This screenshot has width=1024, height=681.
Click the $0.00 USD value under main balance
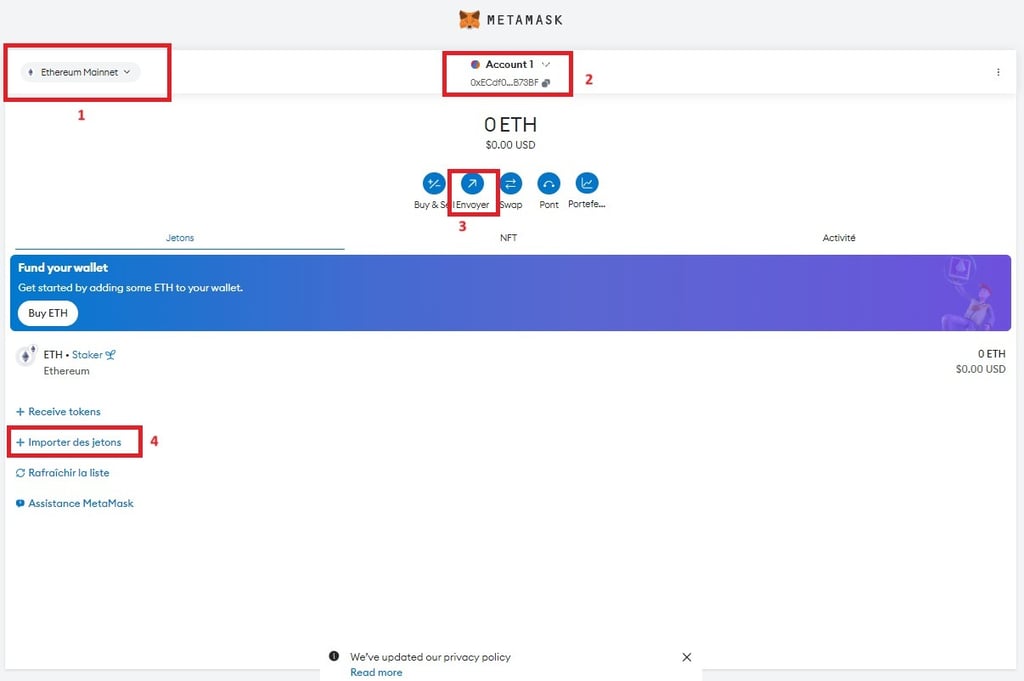(x=510, y=145)
